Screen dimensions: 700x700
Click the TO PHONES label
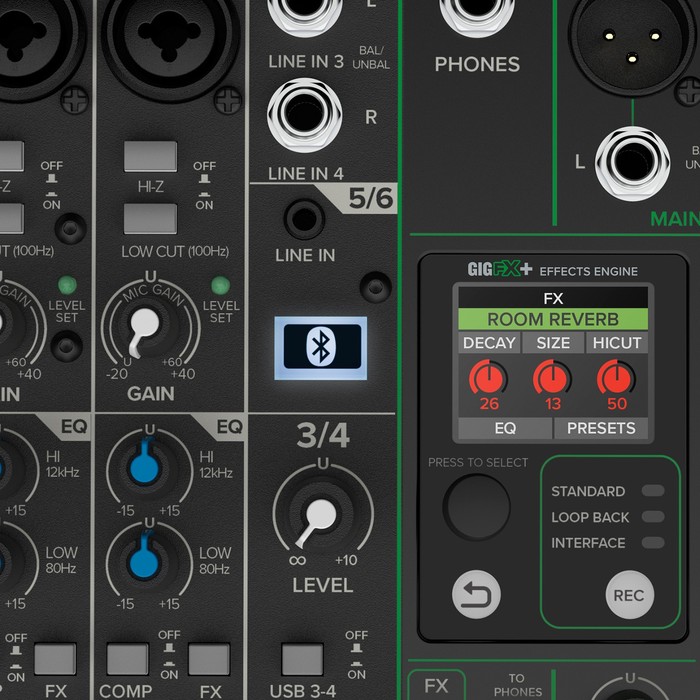pyautogui.click(x=517, y=685)
